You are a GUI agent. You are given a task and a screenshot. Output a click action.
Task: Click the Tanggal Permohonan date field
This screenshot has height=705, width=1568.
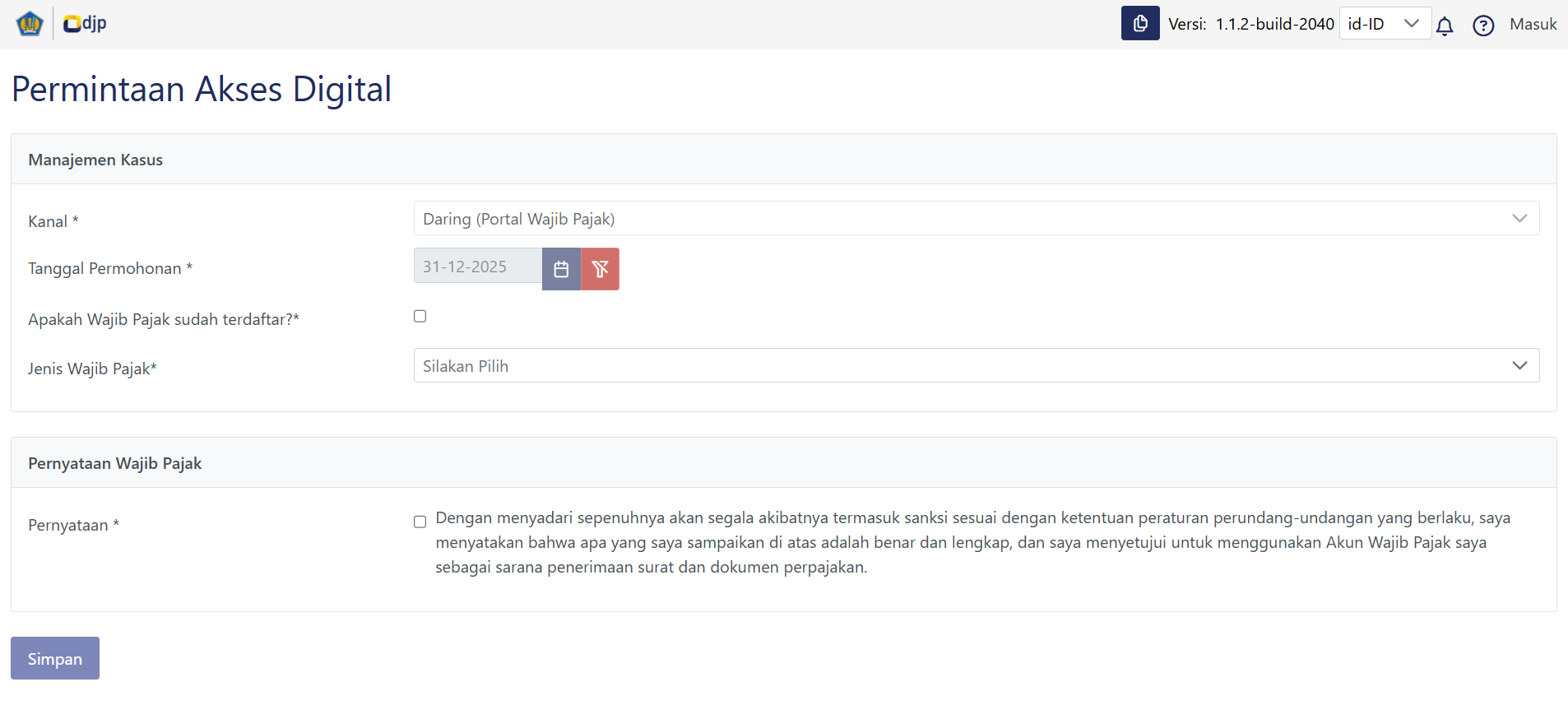tap(477, 267)
